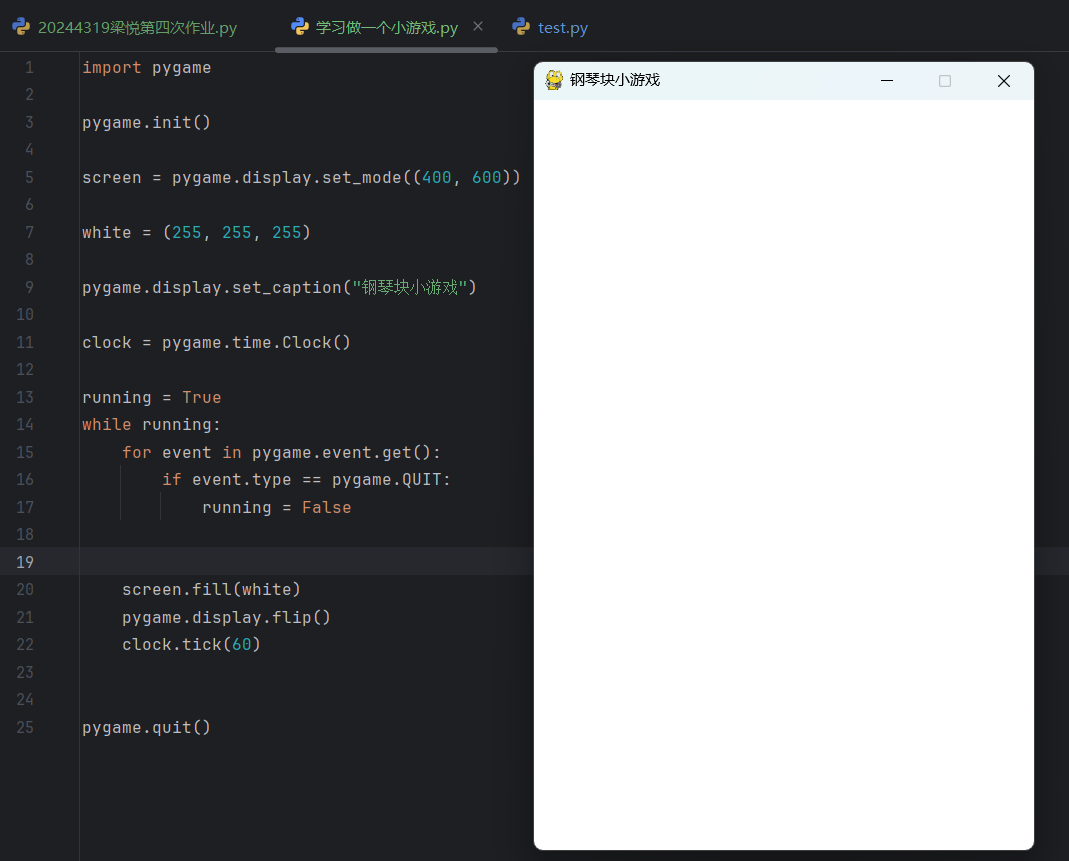Minimize the 钢琴块小游戏 window

pos(887,81)
